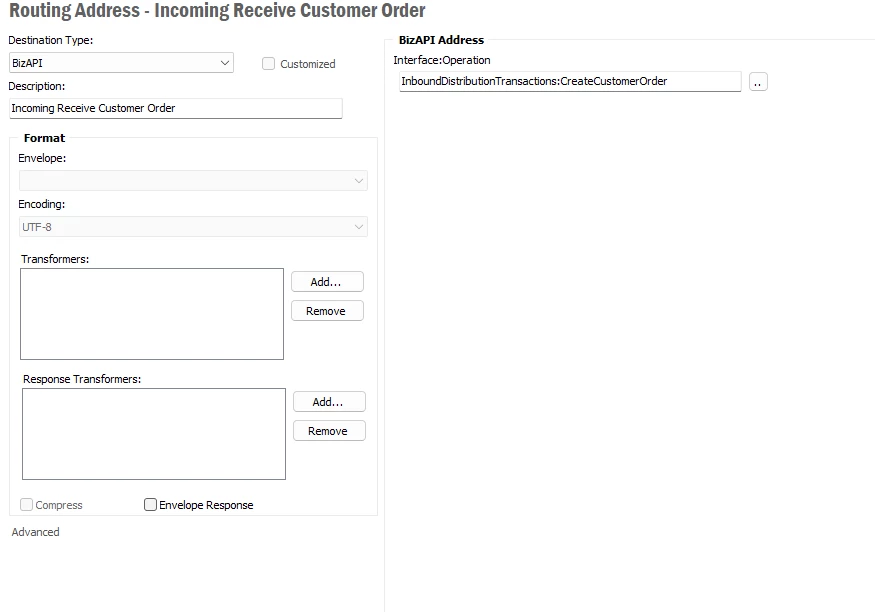875x612 pixels.
Task: Open the Encoding dropdown showing UTF-8
Action: [193, 227]
